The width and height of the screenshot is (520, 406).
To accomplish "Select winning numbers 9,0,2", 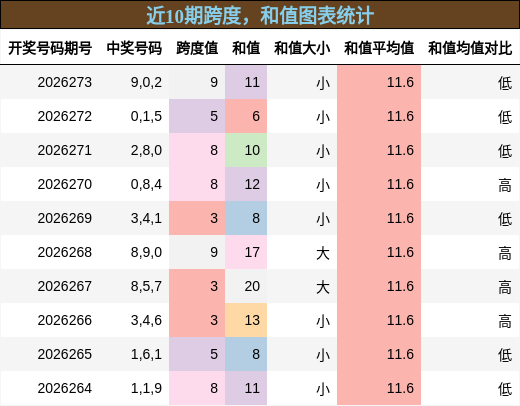I will pyautogui.click(x=146, y=82).
